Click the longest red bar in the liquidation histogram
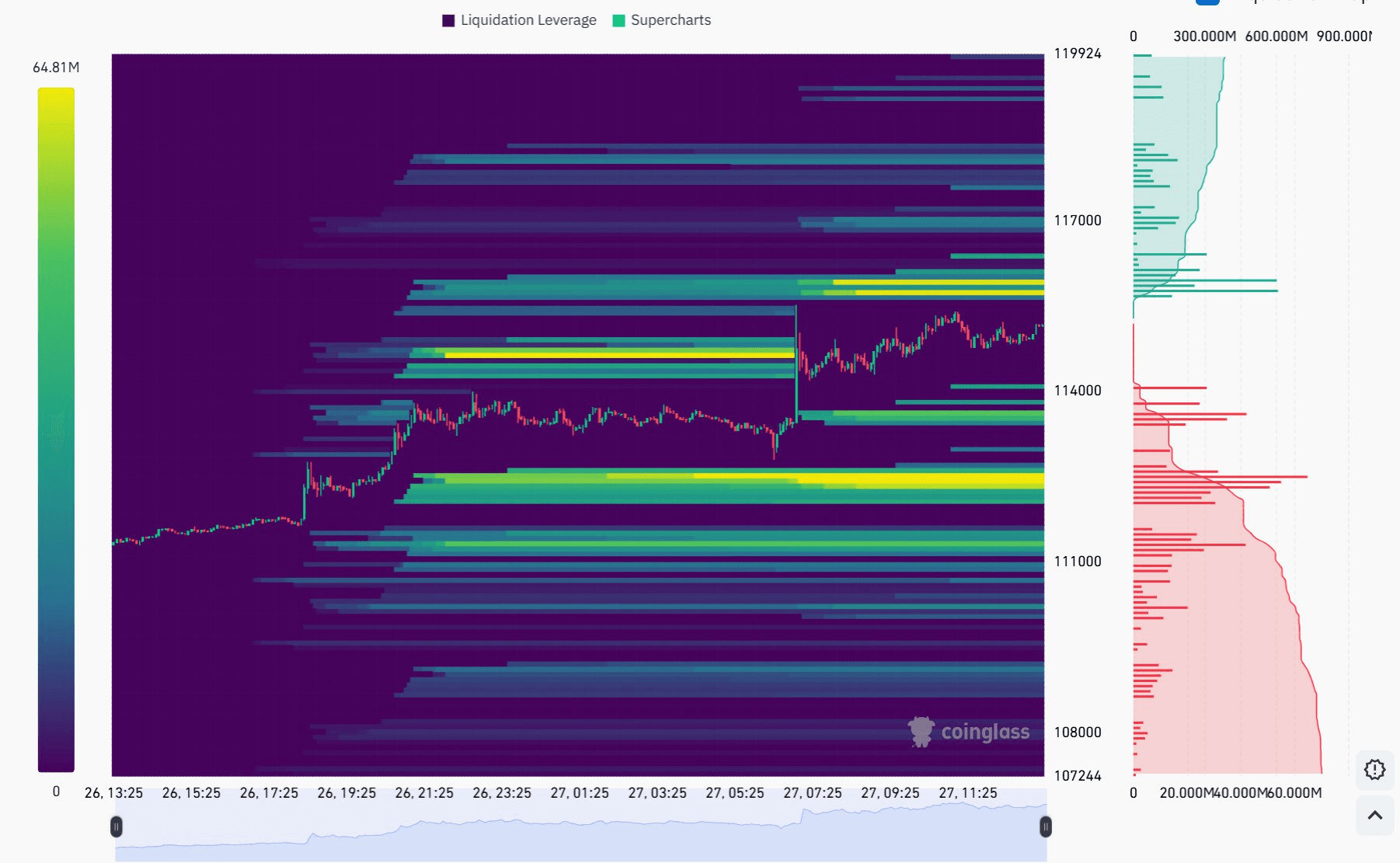The image size is (1400, 863). [x=1220, y=476]
